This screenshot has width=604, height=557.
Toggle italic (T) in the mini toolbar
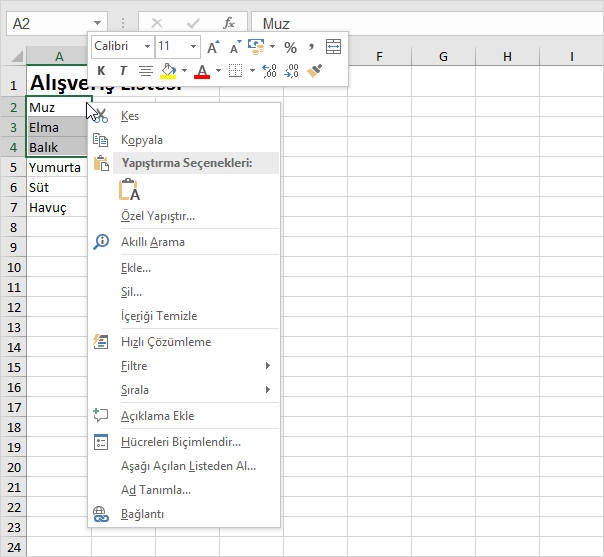[x=123, y=70]
